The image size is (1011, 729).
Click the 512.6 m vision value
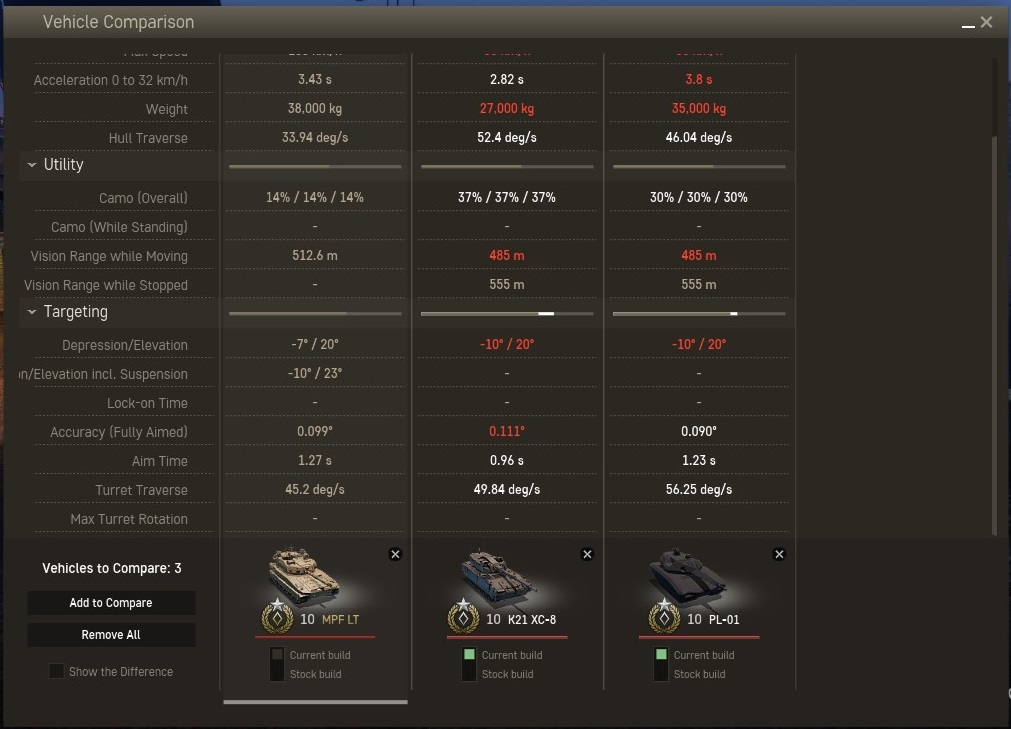[315, 255]
